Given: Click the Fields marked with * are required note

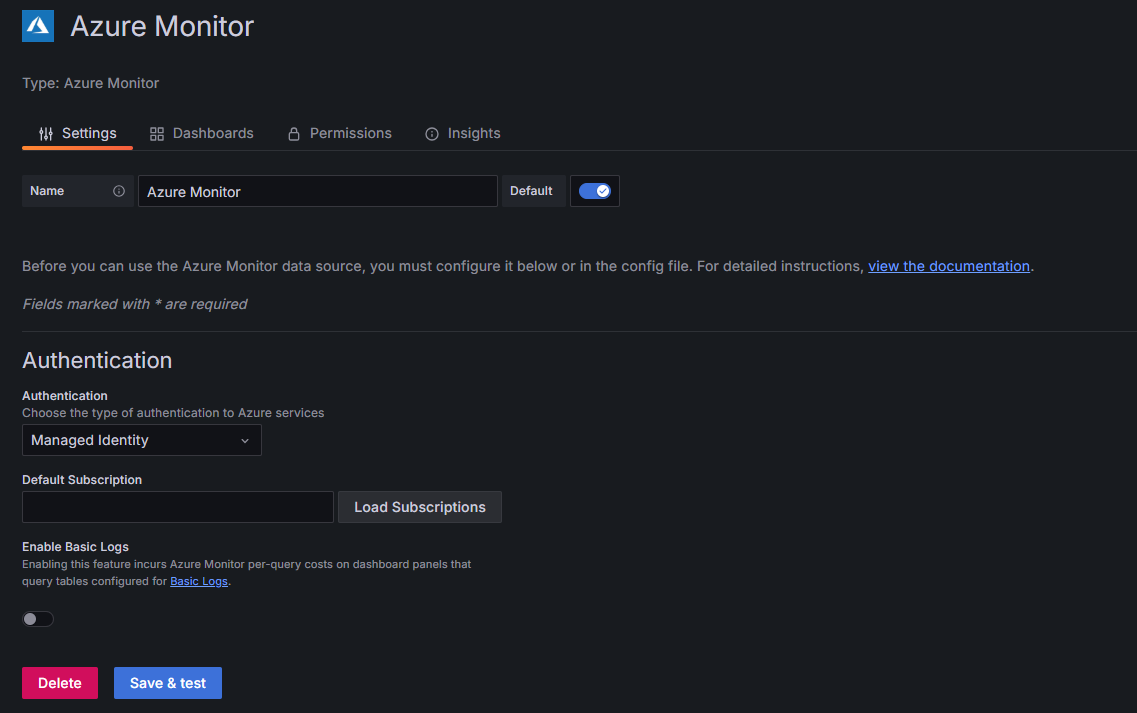Looking at the screenshot, I should coord(135,304).
